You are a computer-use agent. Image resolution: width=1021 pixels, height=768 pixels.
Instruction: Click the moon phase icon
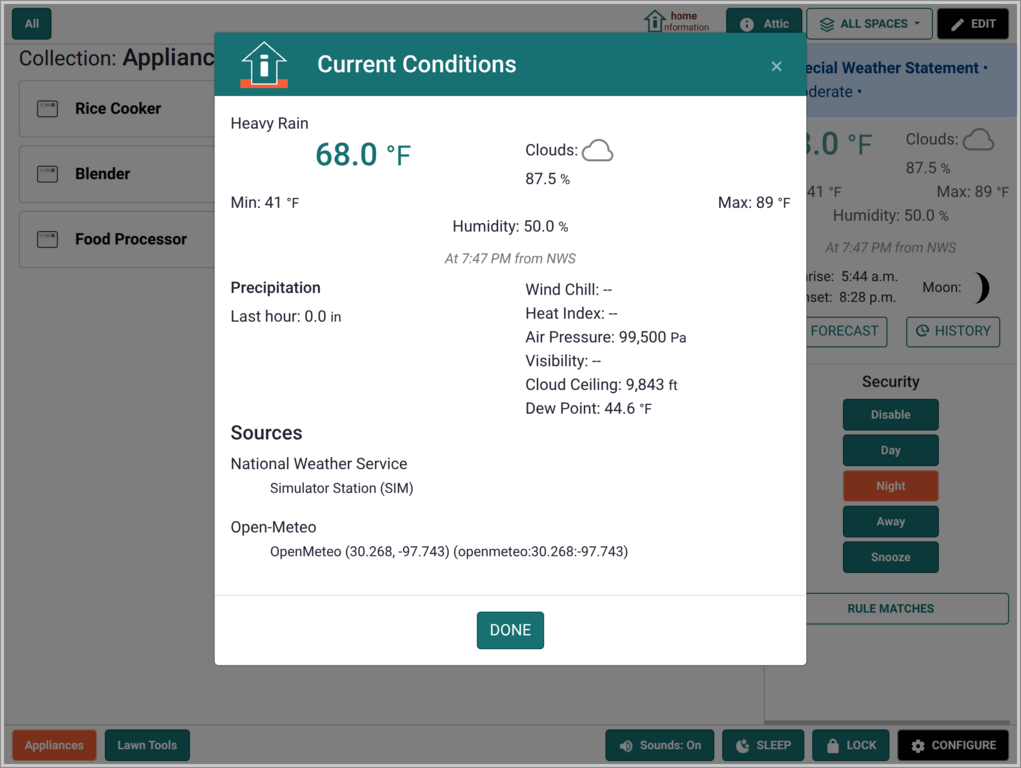pos(982,288)
